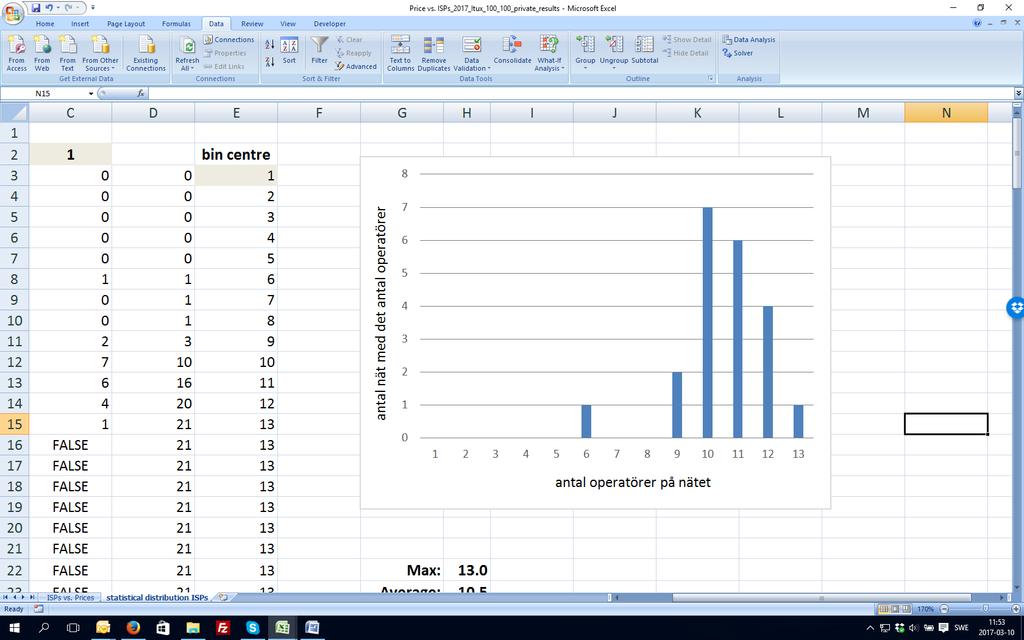Insert a Subtotal
Screen dimensions: 1024x640
pos(645,50)
